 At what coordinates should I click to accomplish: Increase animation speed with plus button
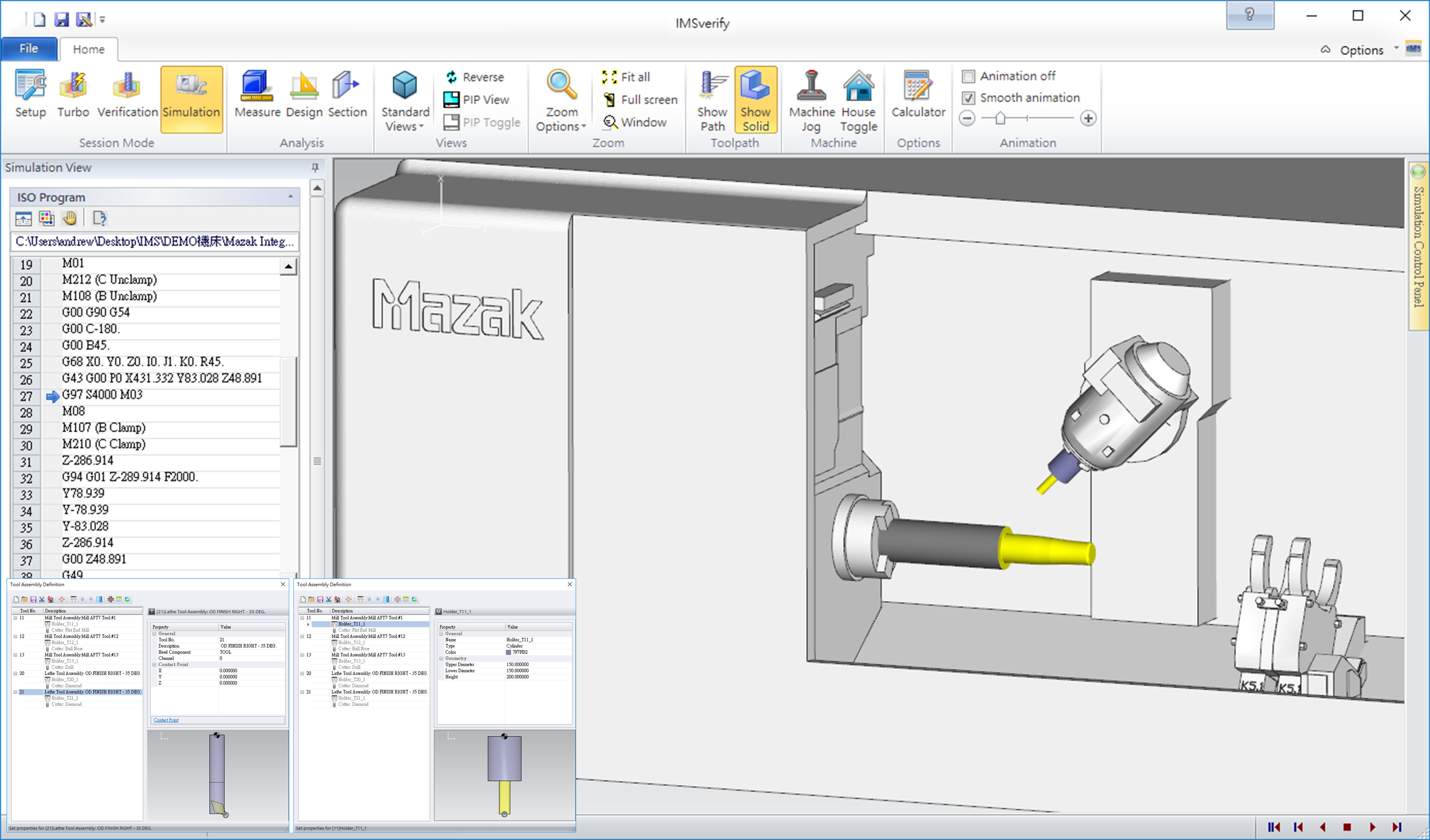(x=1088, y=118)
